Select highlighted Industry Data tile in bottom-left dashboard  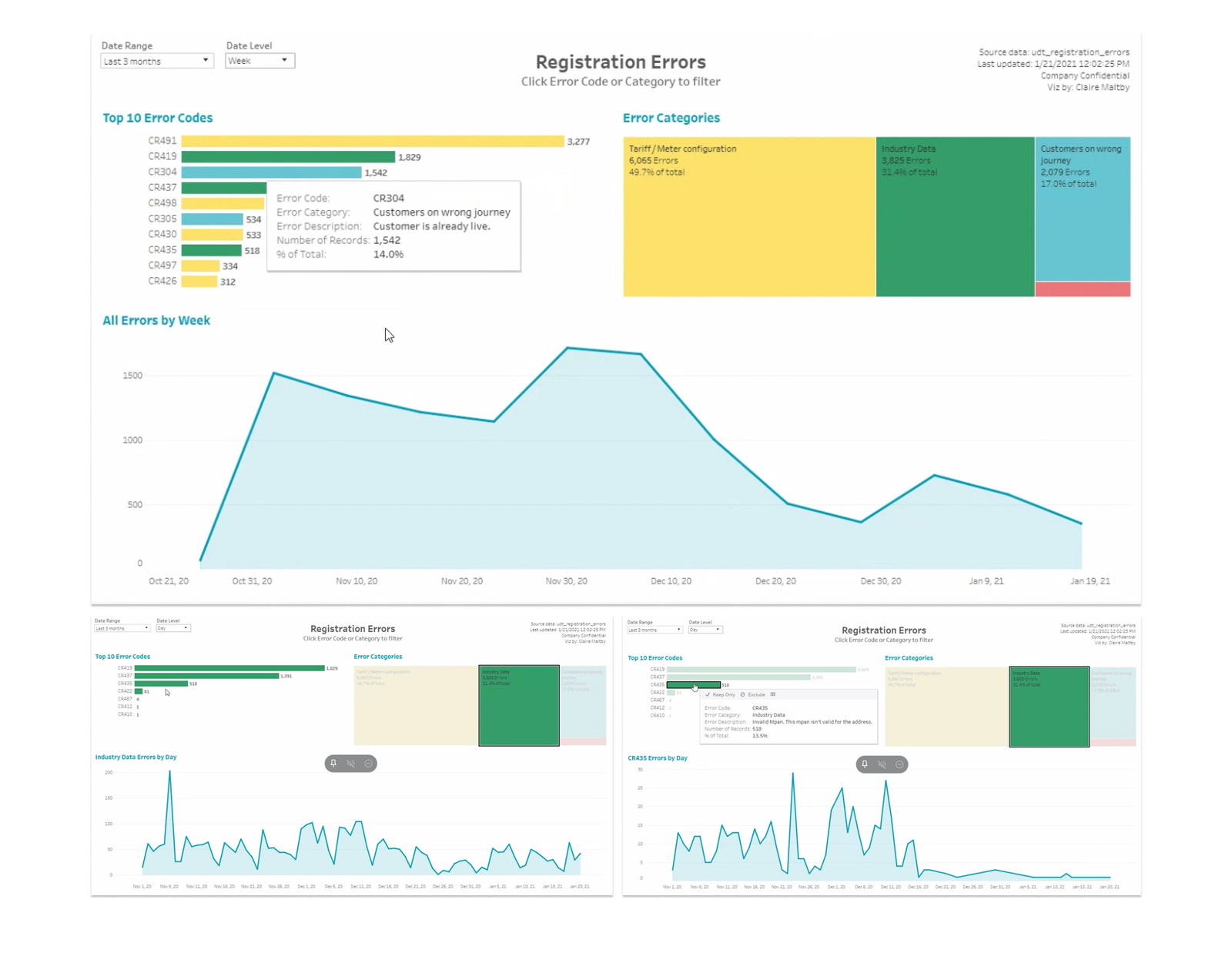coord(519,705)
